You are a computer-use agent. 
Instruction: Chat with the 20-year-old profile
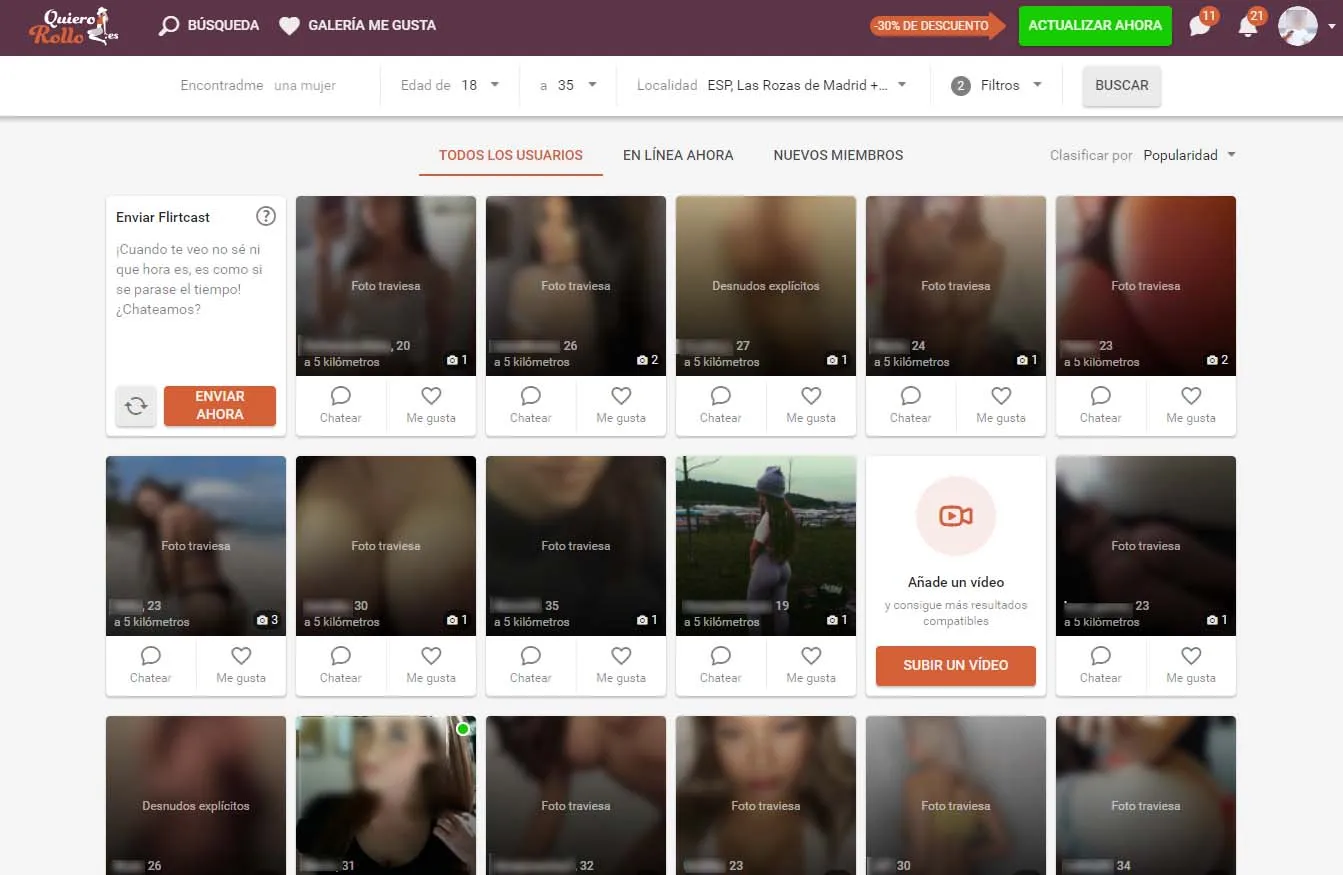pos(341,406)
